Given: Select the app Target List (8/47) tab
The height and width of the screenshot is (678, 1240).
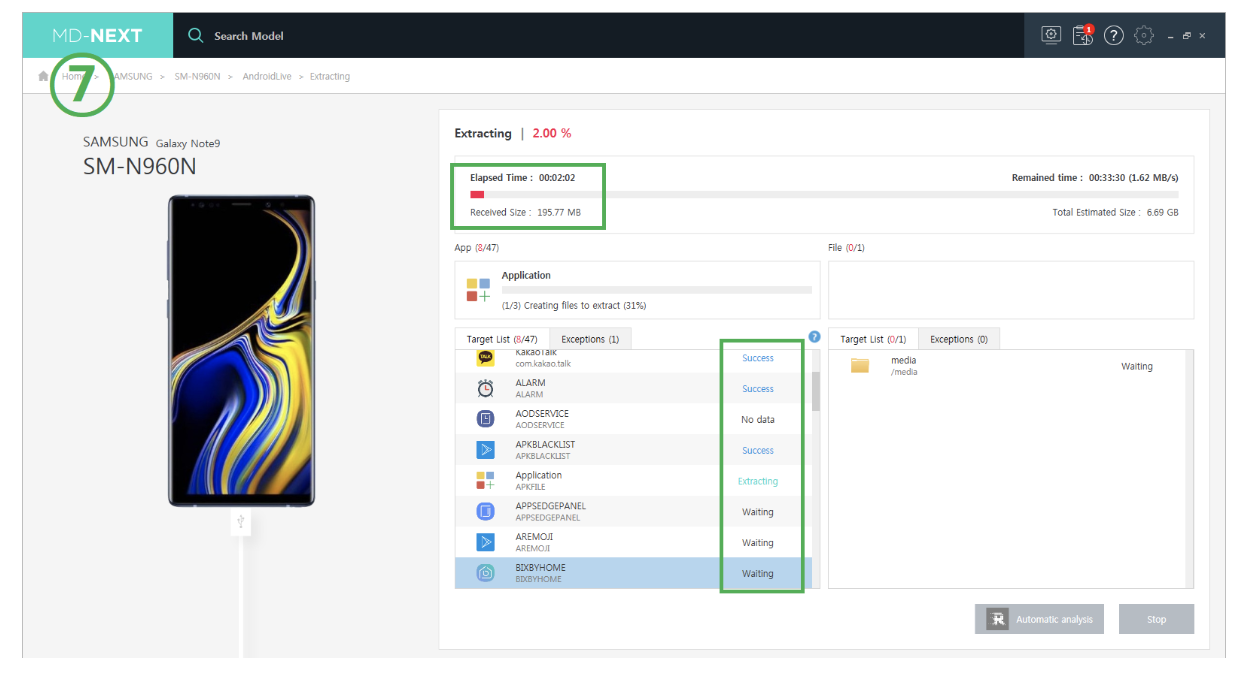Looking at the screenshot, I should (501, 339).
